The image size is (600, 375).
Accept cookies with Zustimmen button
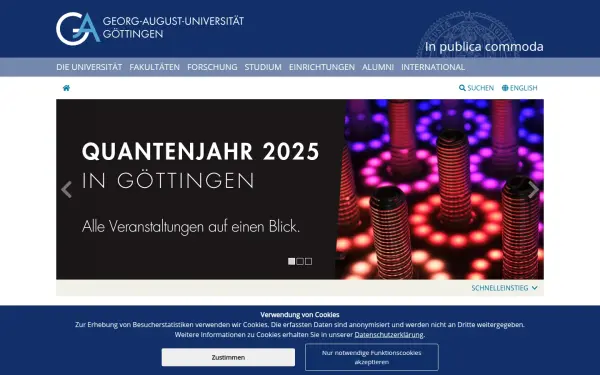click(228, 357)
